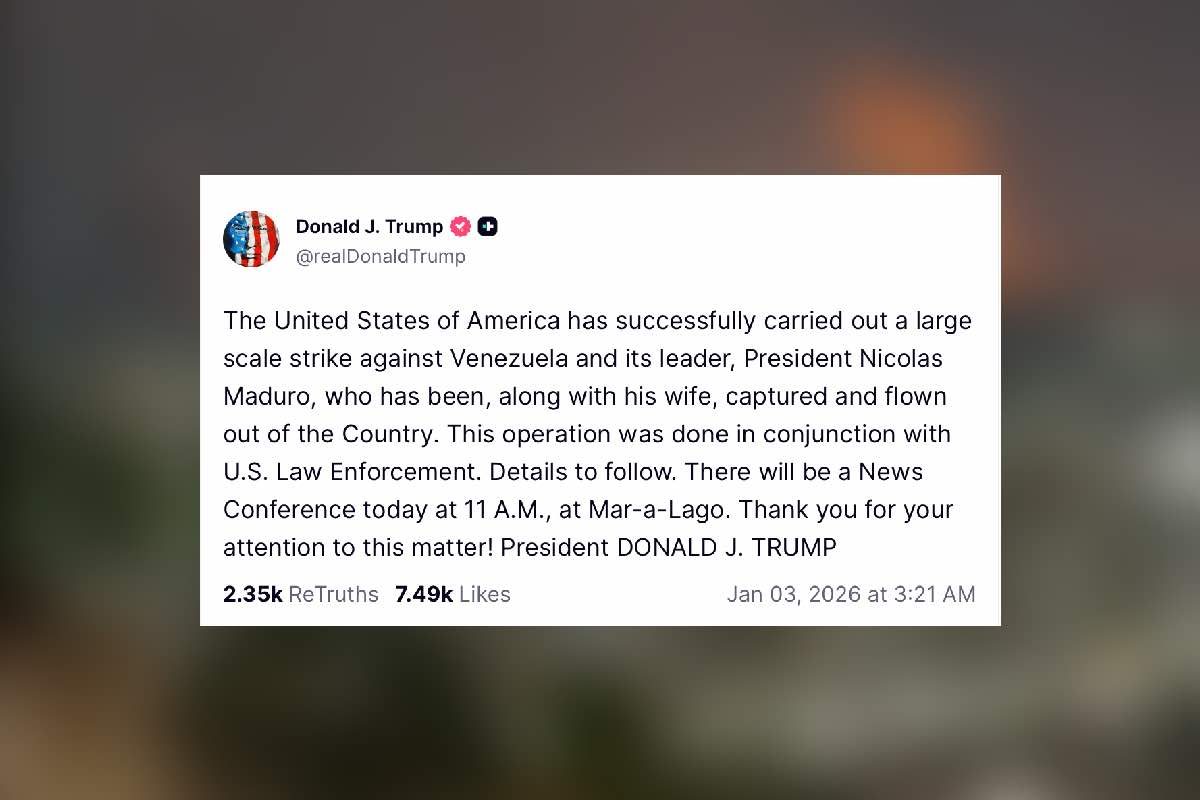Select the Likes label under the post

[485, 594]
